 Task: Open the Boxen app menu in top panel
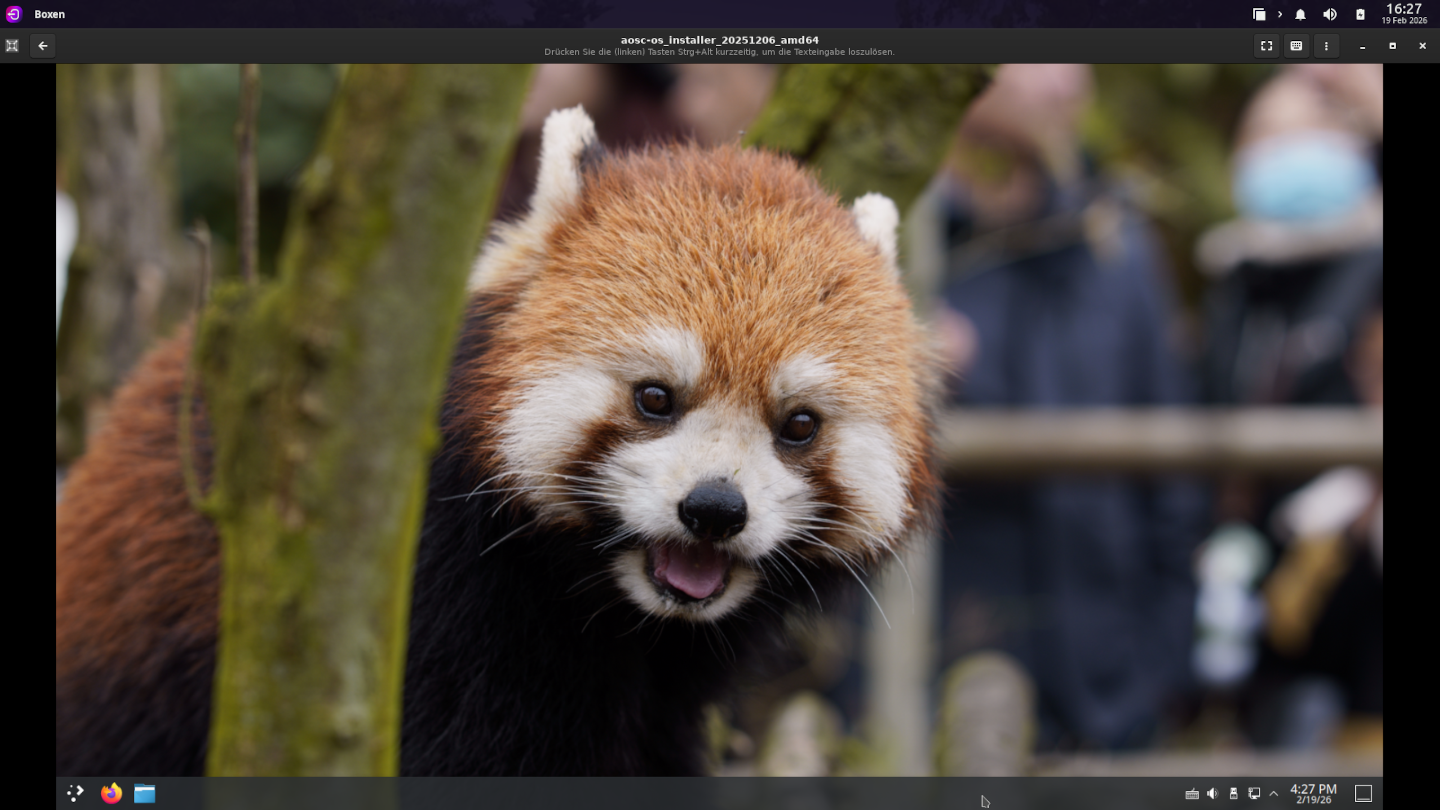point(49,14)
